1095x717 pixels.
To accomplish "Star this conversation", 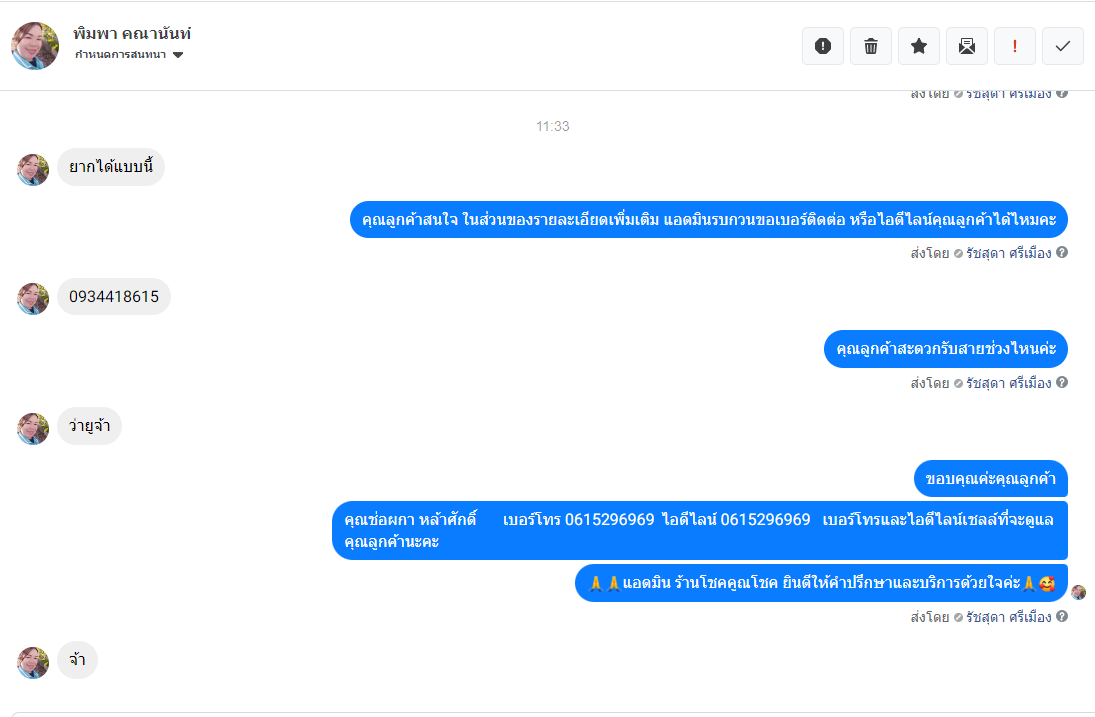I will pyautogui.click(x=919, y=46).
